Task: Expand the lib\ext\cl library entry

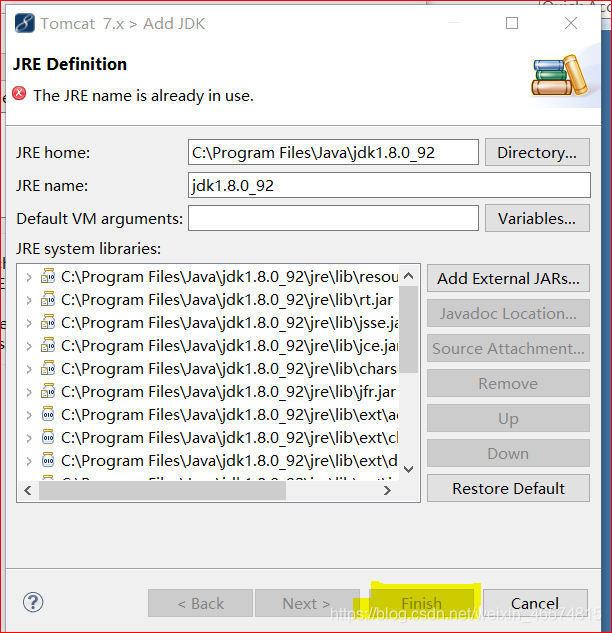Action: (29, 438)
